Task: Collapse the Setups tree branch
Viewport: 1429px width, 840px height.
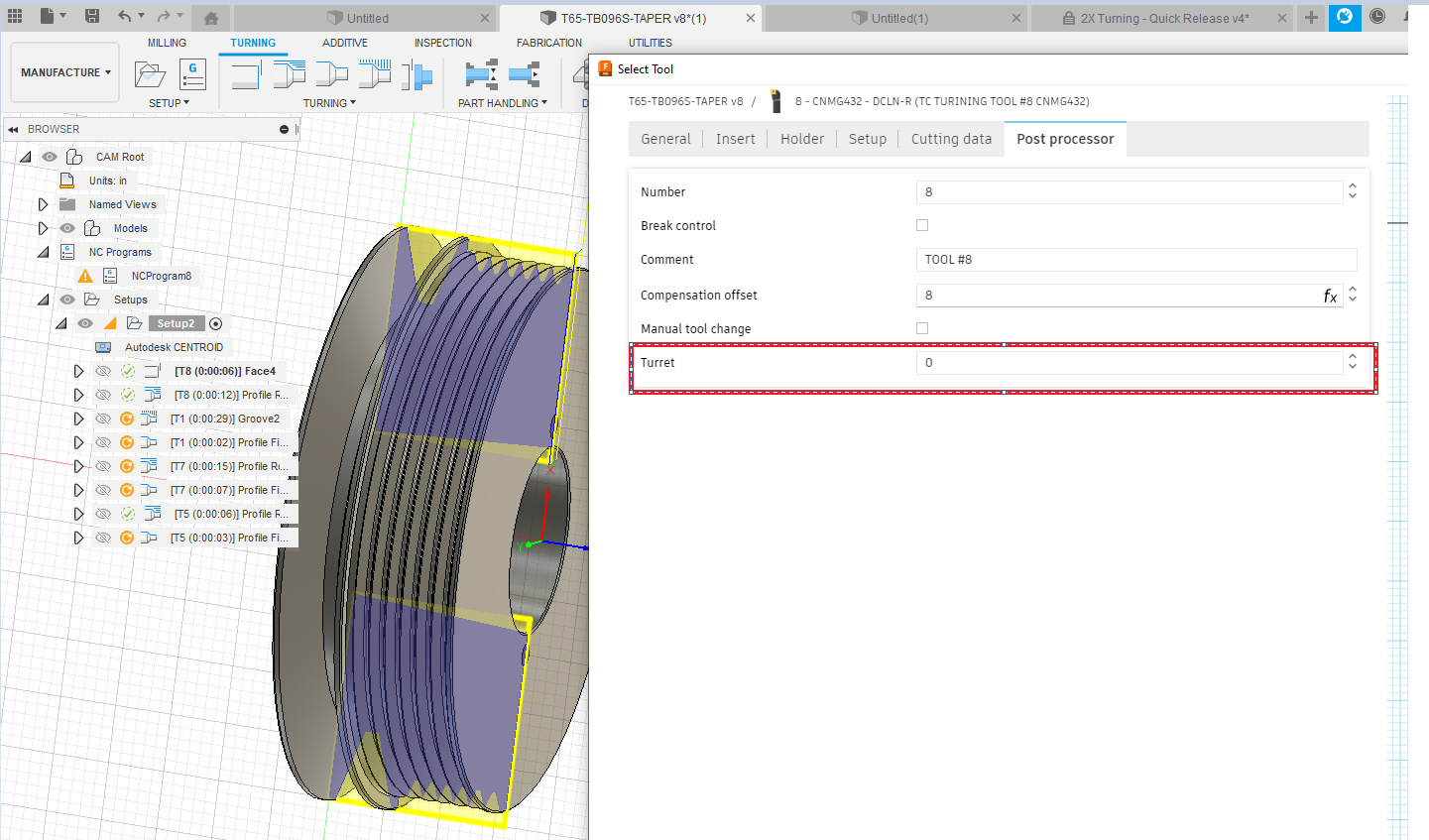Action: pos(44,299)
